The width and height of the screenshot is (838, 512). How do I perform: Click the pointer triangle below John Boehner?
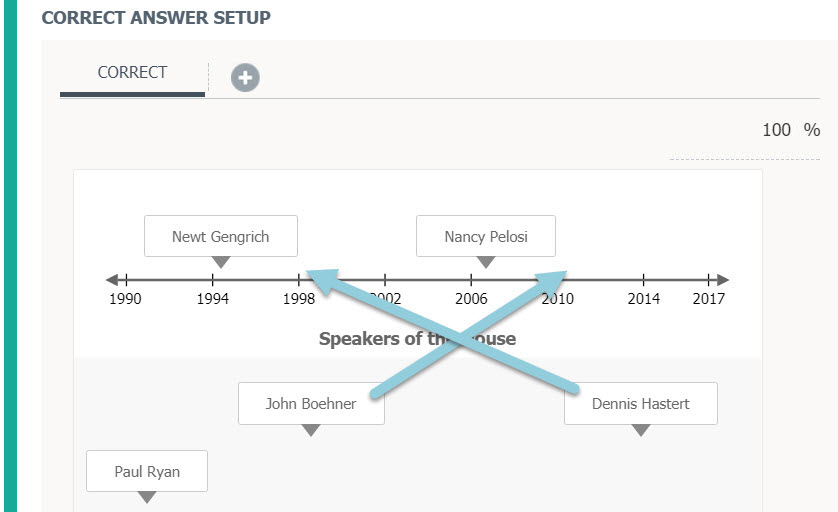click(x=311, y=430)
